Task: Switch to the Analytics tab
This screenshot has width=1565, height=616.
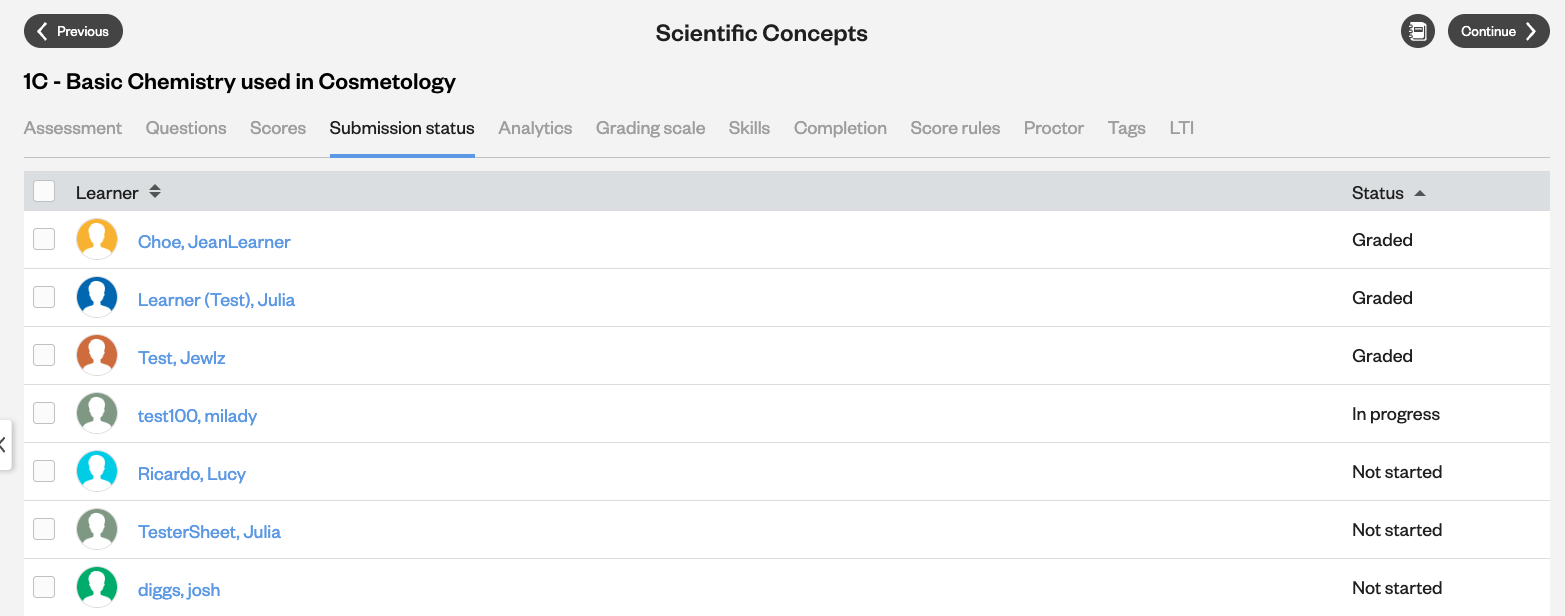Action: click(x=535, y=128)
